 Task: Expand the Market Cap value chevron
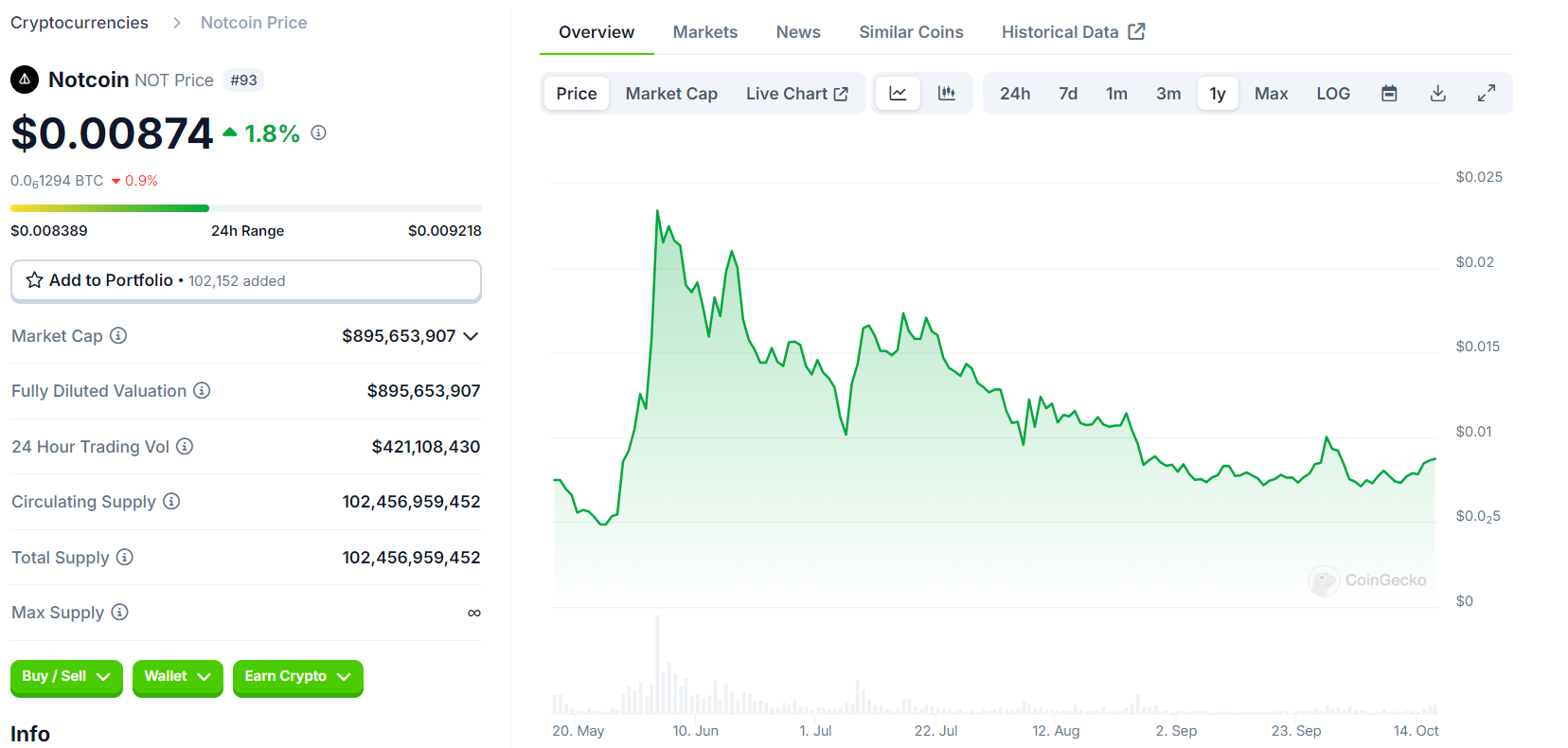(x=471, y=336)
